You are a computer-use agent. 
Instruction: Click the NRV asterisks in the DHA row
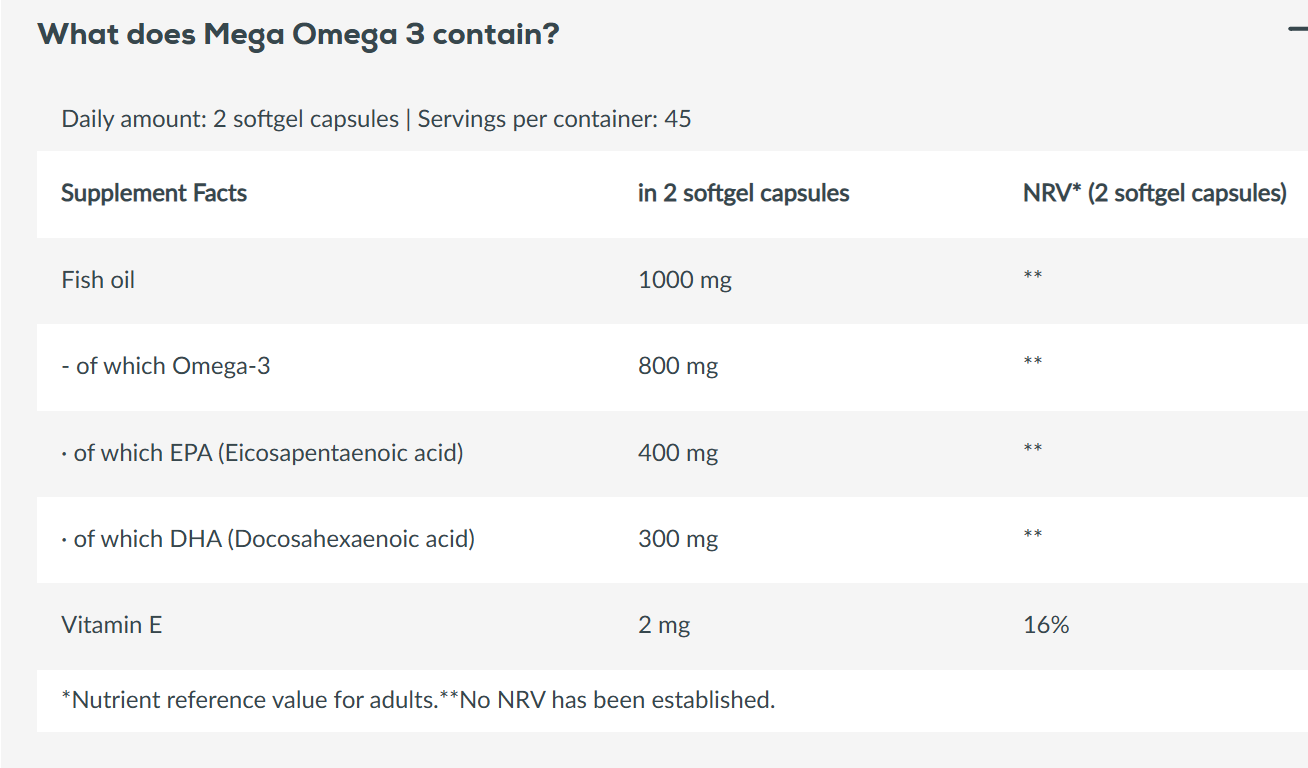tap(1033, 534)
